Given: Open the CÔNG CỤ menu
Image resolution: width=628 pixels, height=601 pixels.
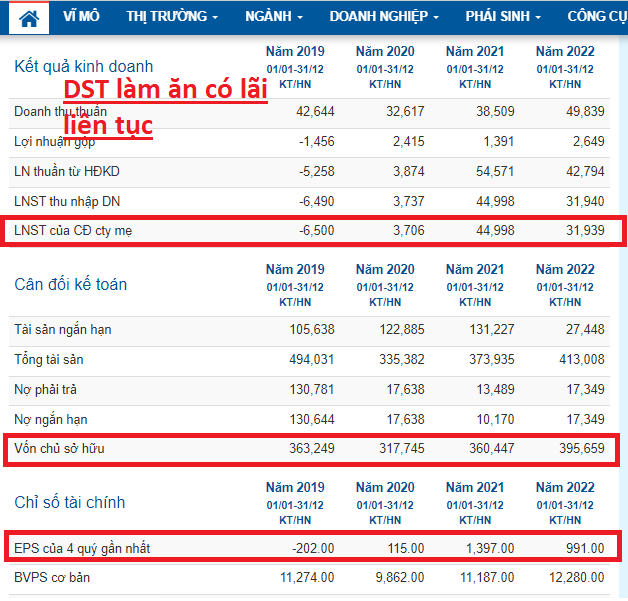Looking at the screenshot, I should 597,16.
